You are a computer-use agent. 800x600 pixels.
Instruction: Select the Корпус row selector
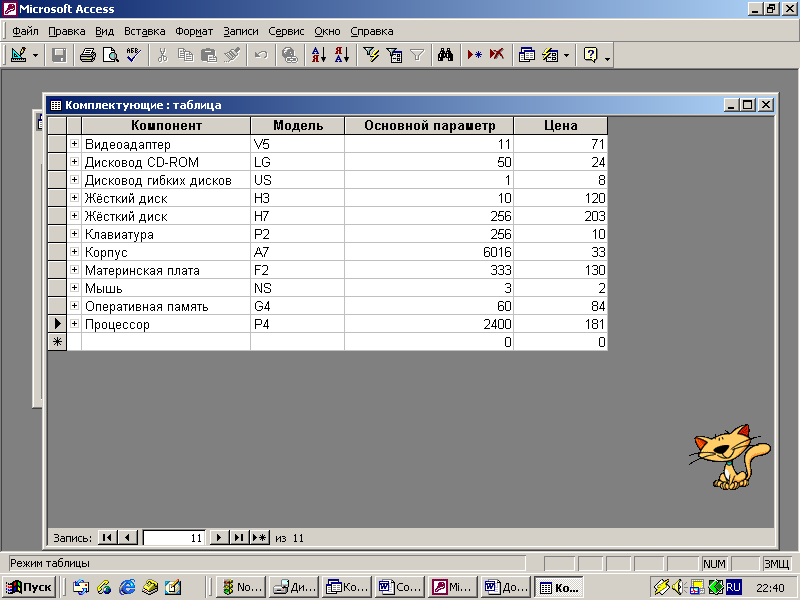57,252
